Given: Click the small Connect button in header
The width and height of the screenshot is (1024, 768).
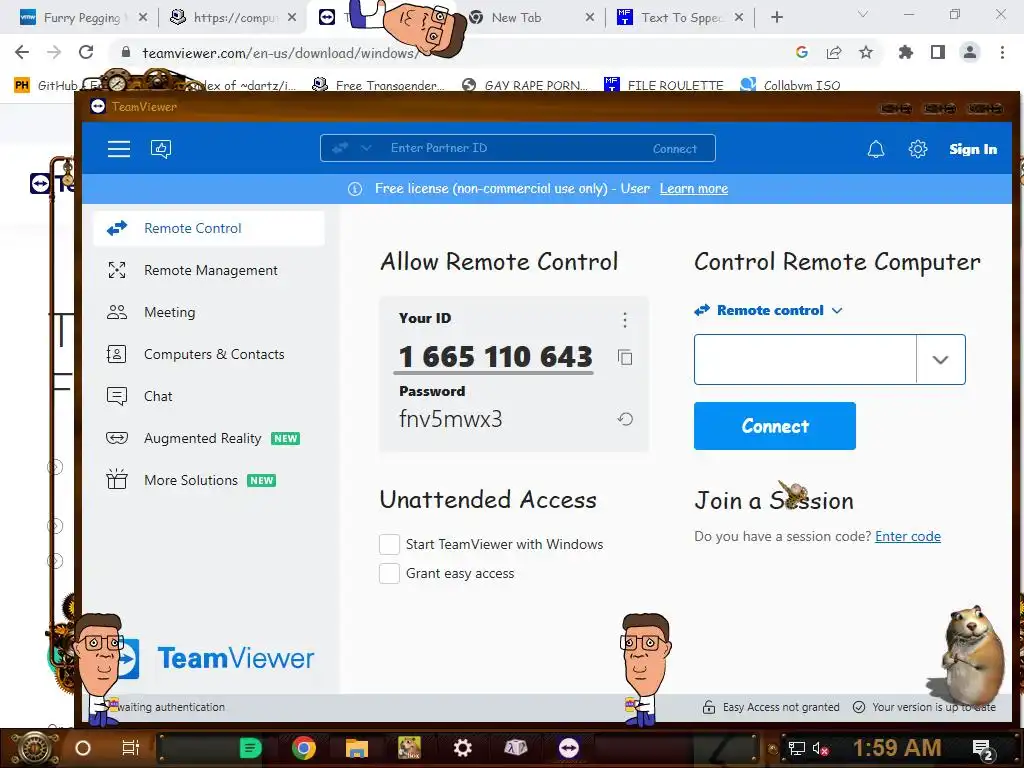Looking at the screenshot, I should 675,149.
